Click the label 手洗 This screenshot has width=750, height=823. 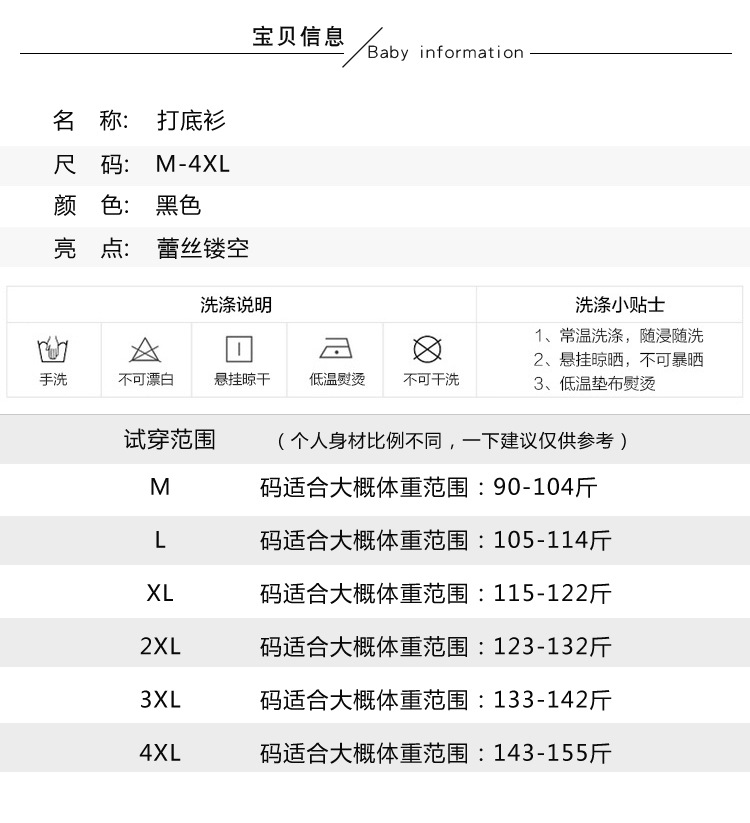click(53, 379)
